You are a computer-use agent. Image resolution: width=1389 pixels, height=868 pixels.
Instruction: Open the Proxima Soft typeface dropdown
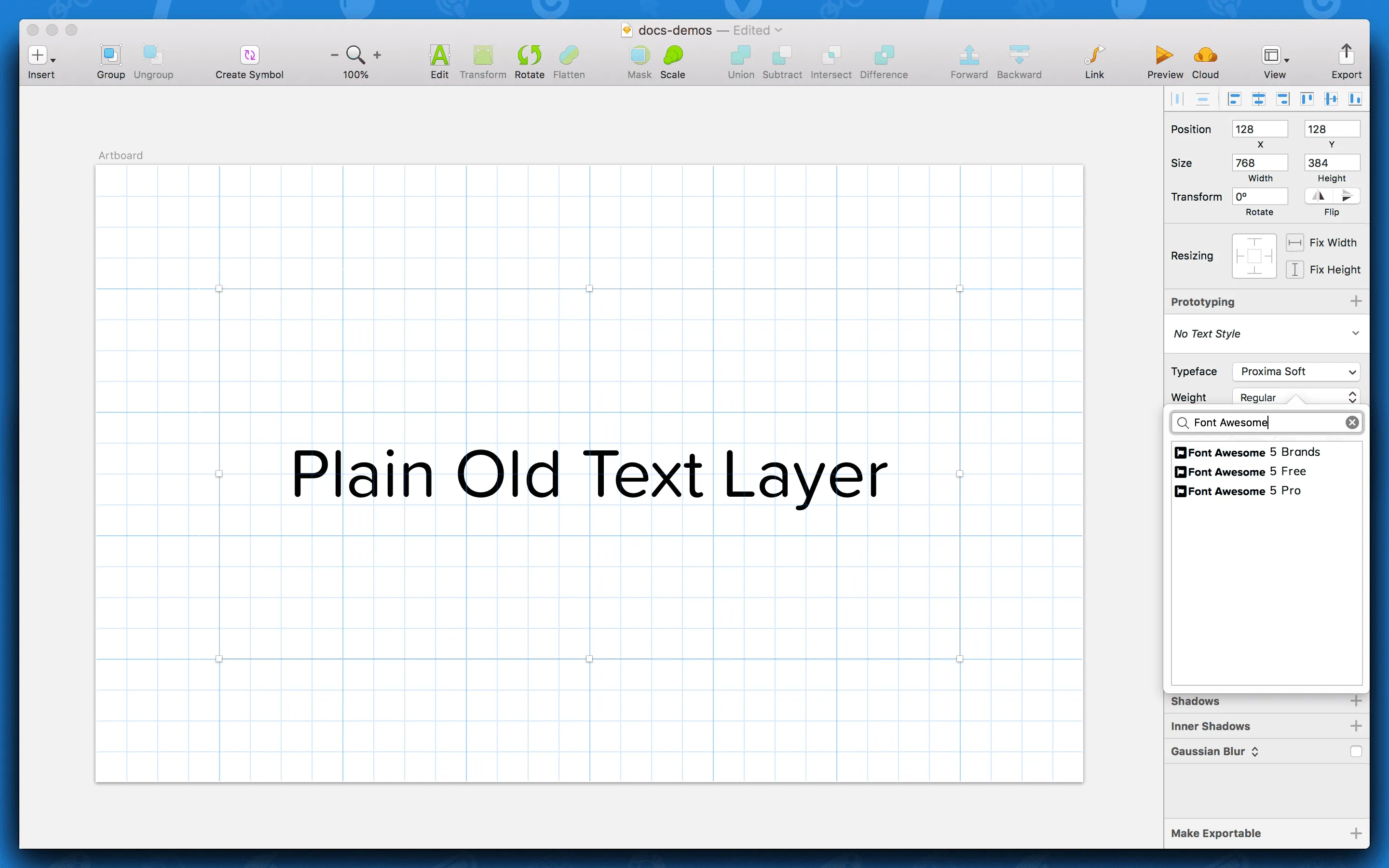[x=1295, y=371]
